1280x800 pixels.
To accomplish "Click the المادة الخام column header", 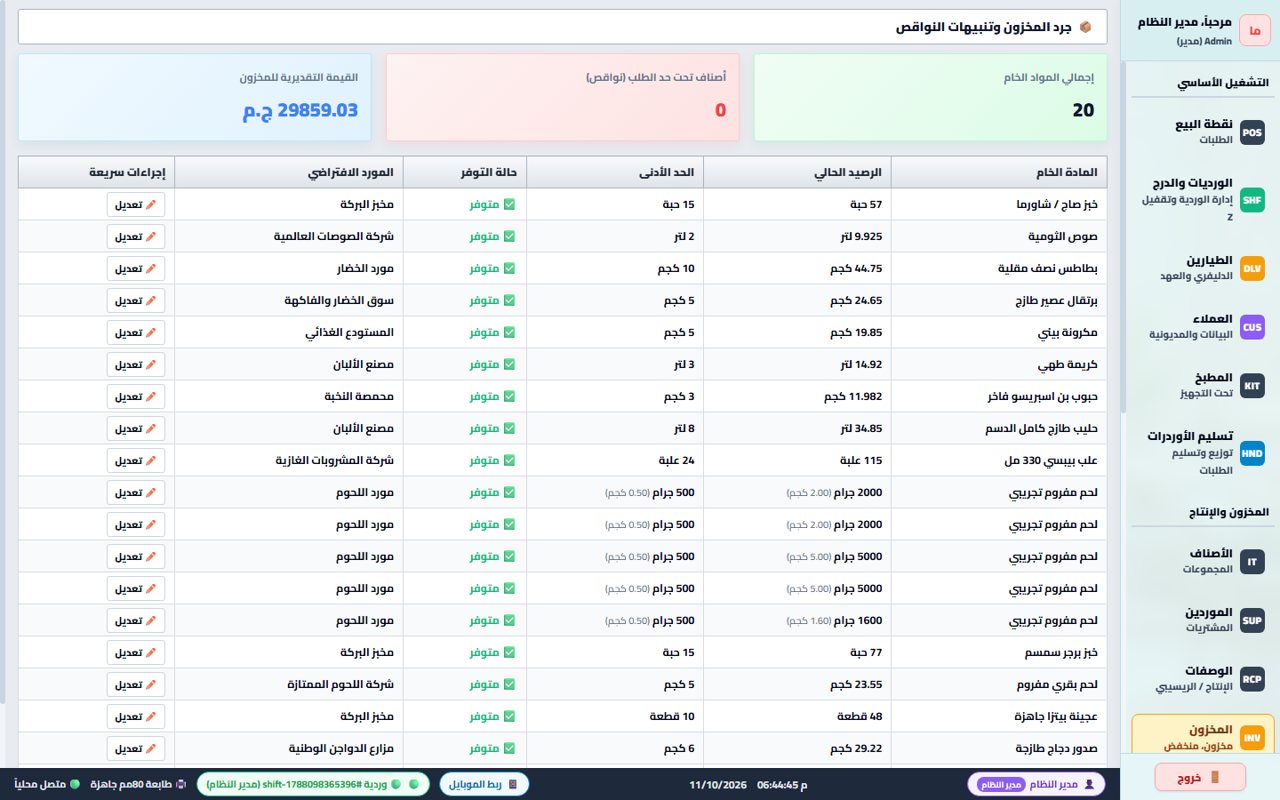I will tap(999, 172).
